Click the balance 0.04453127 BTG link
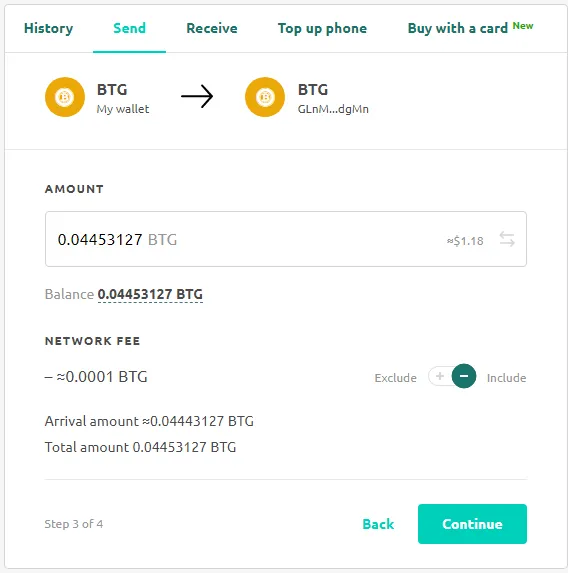Screen dimensions: 568x573 pyautogui.click(x=150, y=295)
